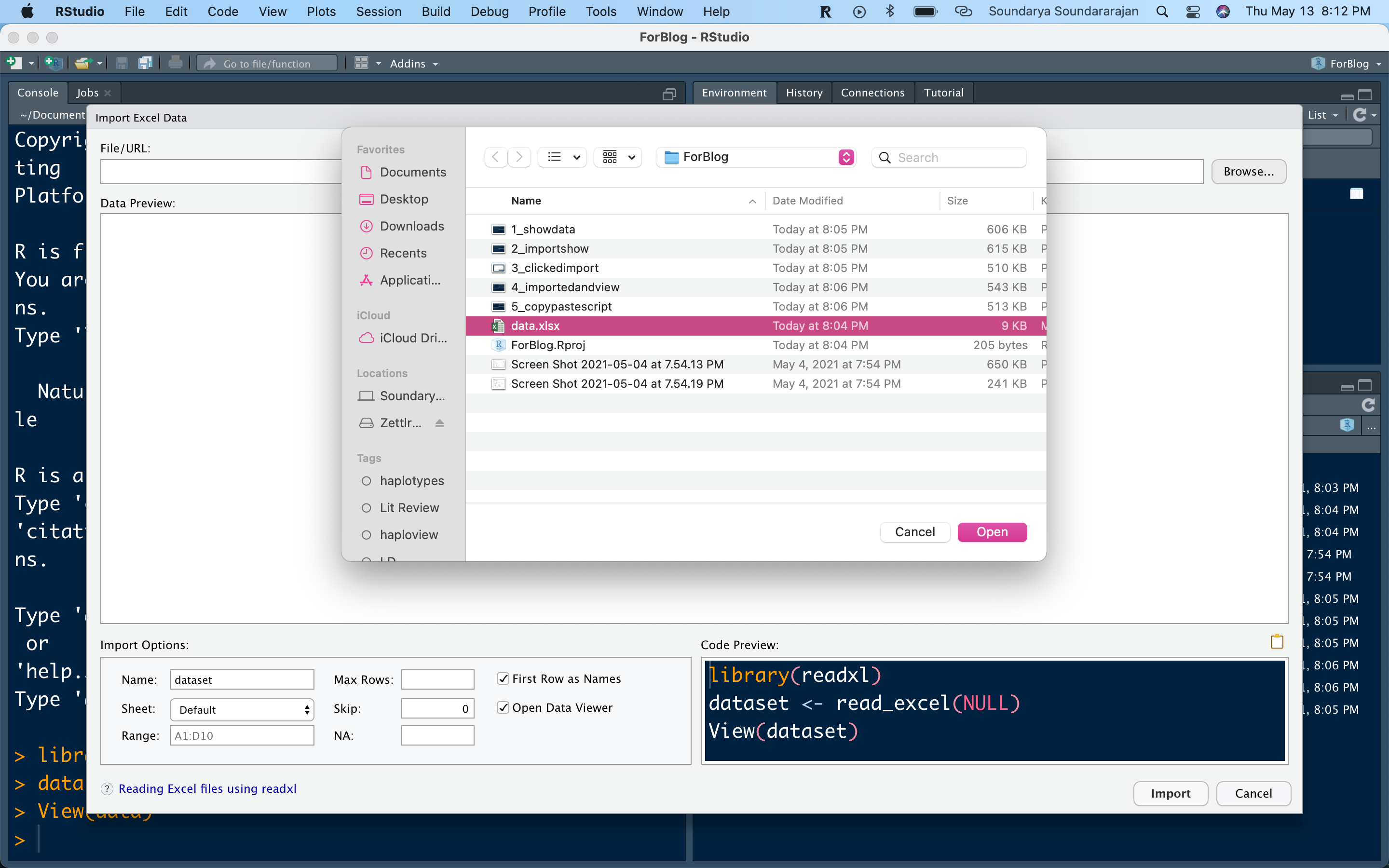Image resolution: width=1389 pixels, height=868 pixels.
Task: Enable the ForBlog project indicator checkbox
Action: point(1348,64)
